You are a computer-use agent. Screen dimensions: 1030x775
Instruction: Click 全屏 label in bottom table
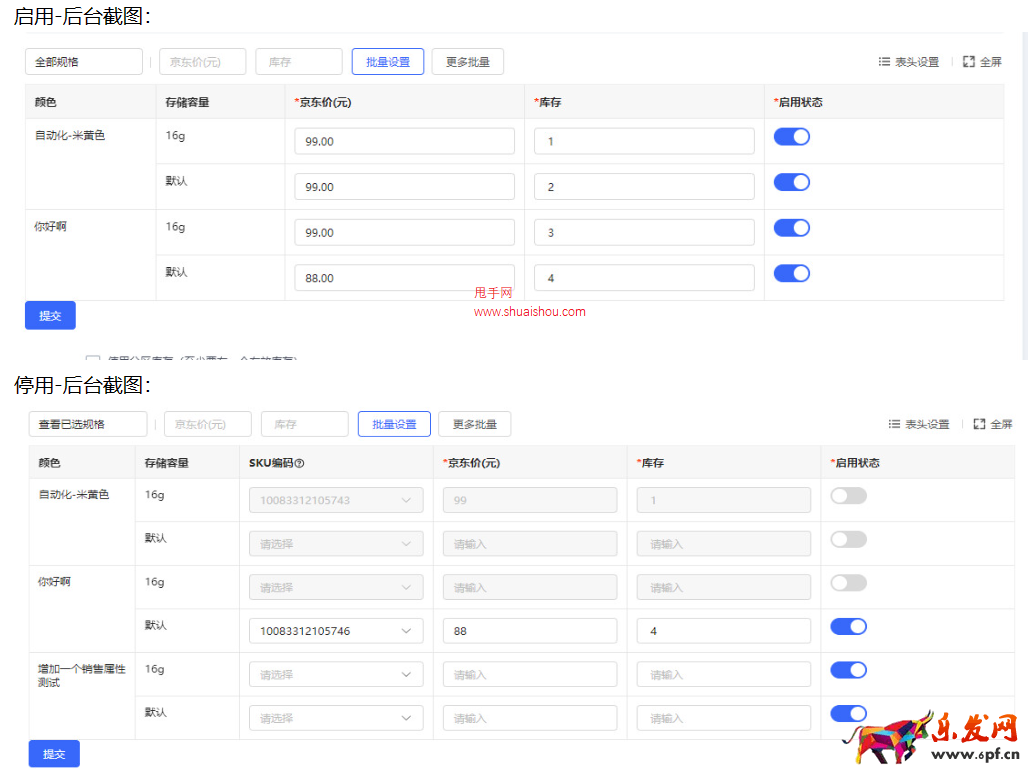click(1001, 424)
